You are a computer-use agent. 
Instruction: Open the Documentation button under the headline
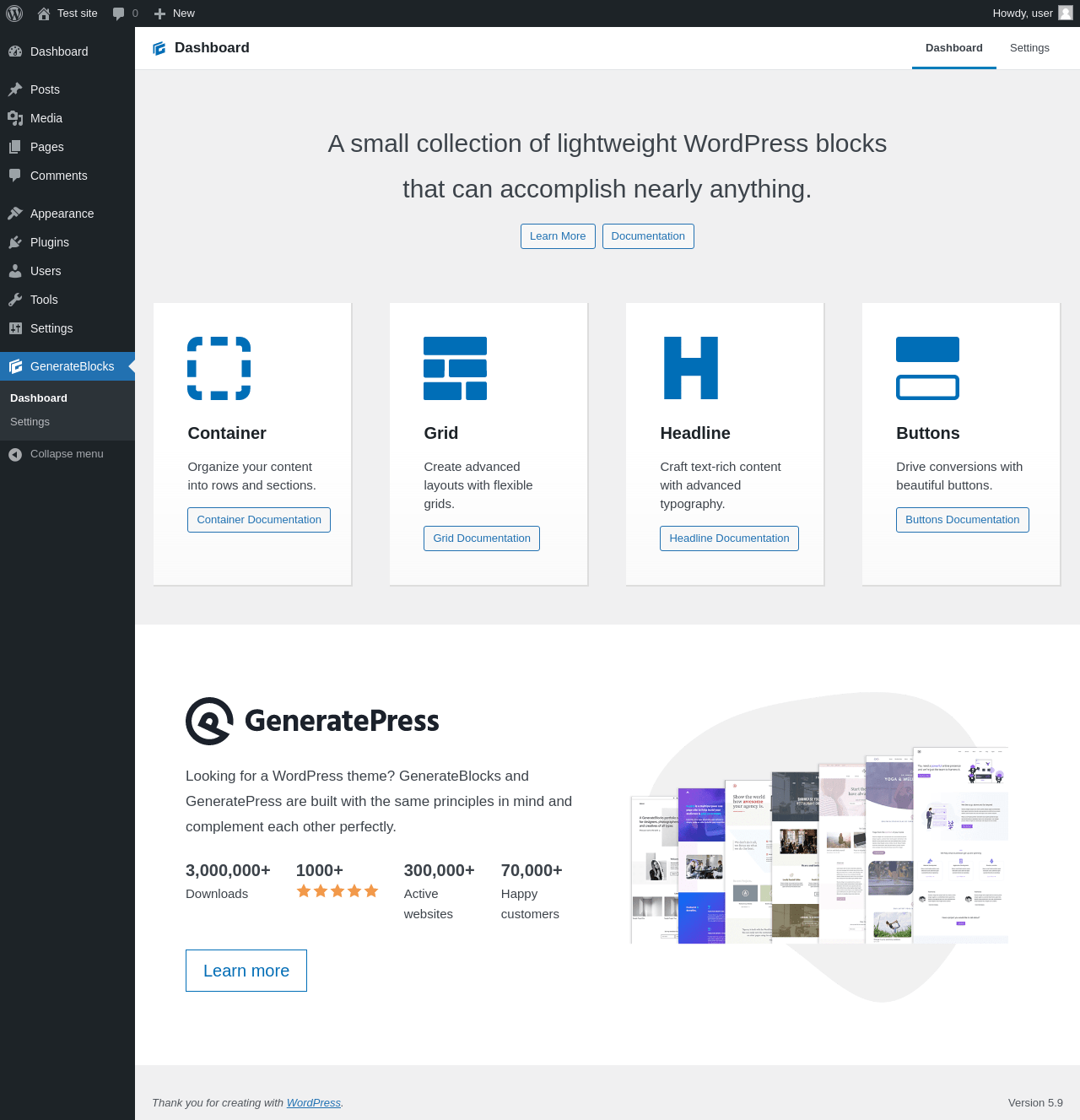(x=648, y=236)
